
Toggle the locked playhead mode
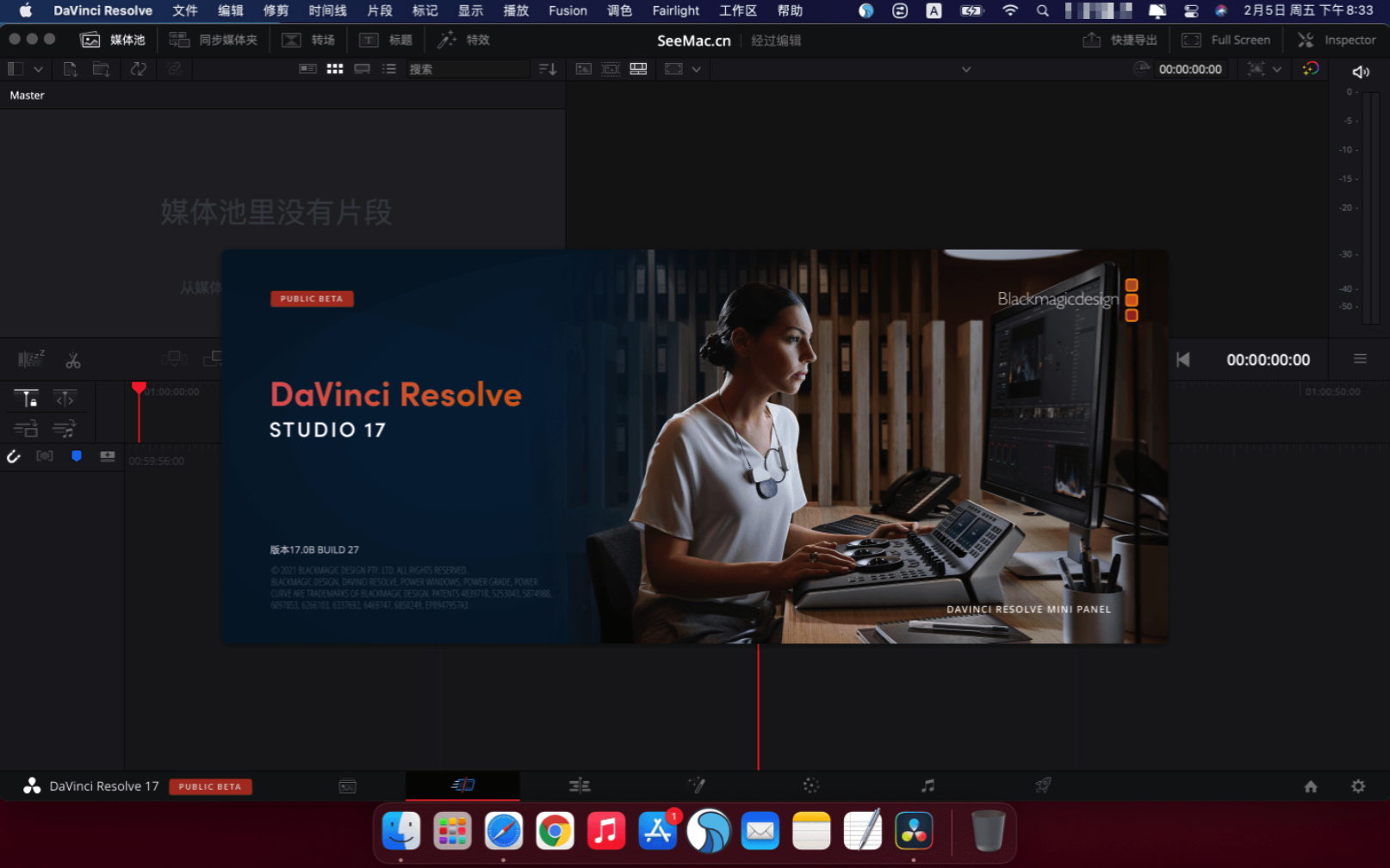26,398
